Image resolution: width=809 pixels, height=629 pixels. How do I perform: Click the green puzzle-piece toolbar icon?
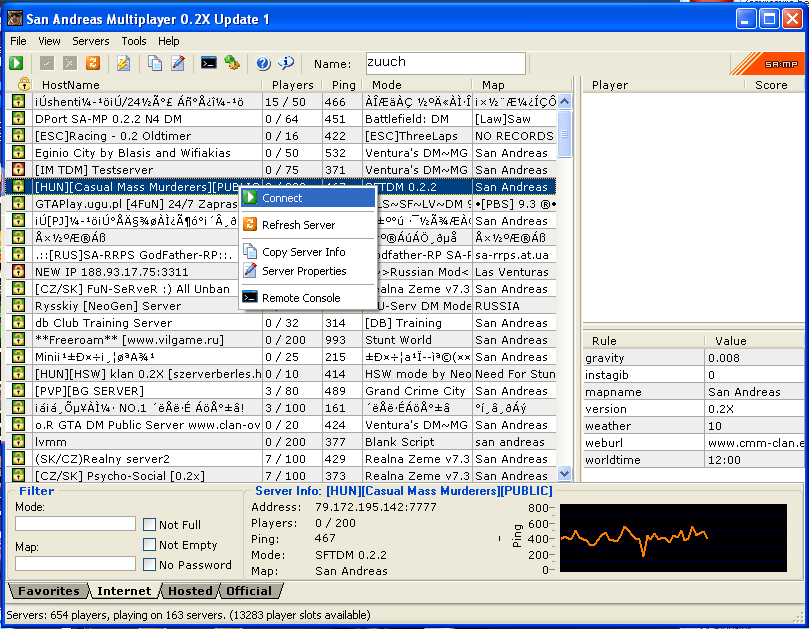232,63
